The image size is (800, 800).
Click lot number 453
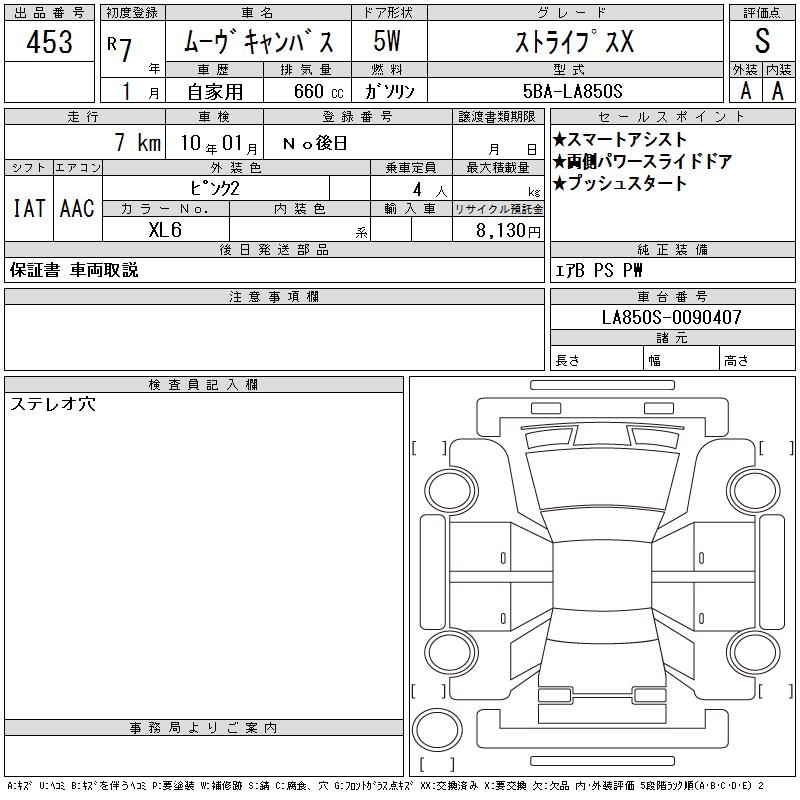(x=49, y=41)
